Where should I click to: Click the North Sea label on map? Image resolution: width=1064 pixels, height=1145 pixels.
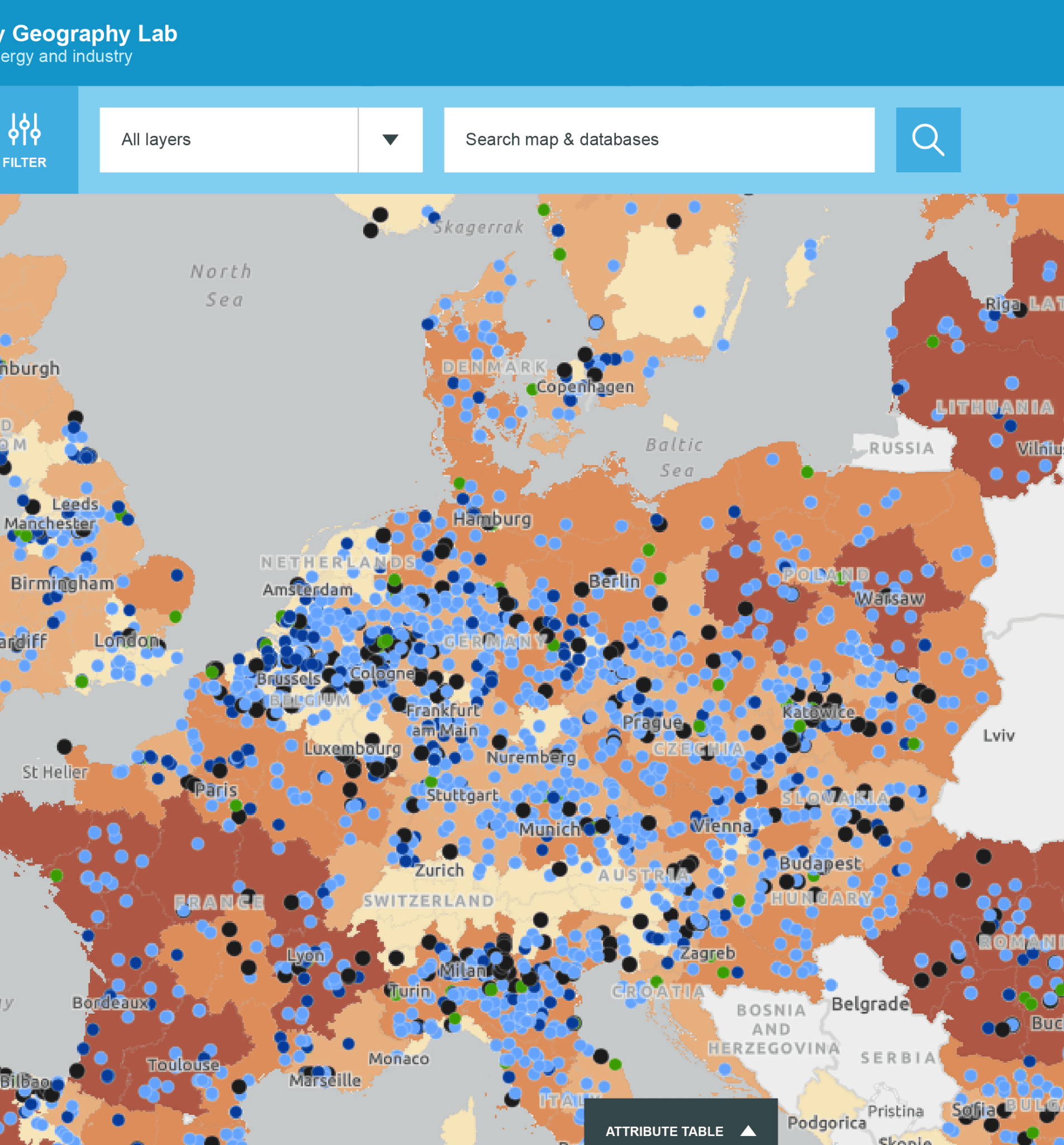pos(222,285)
